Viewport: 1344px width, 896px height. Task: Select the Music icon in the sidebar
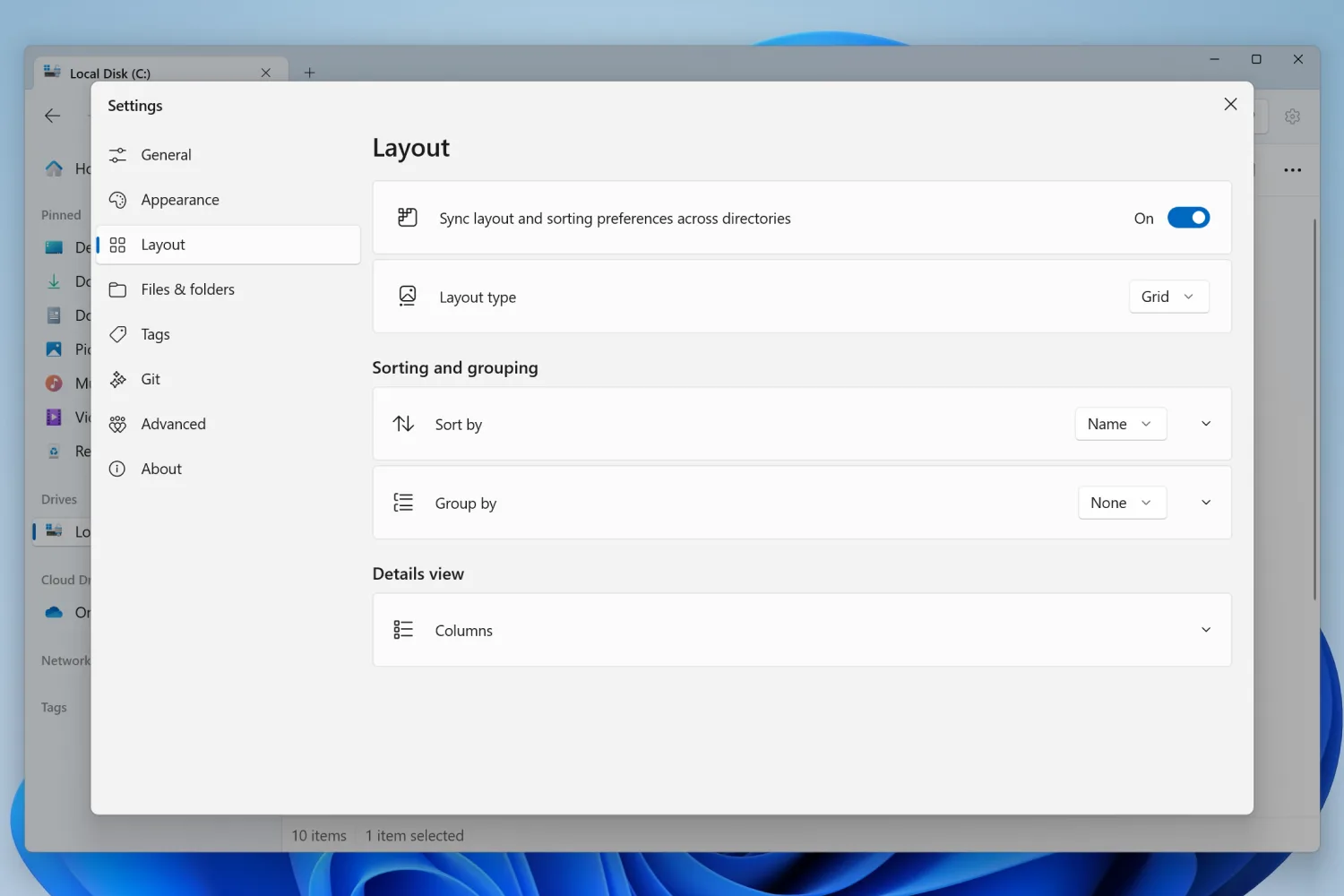(54, 383)
